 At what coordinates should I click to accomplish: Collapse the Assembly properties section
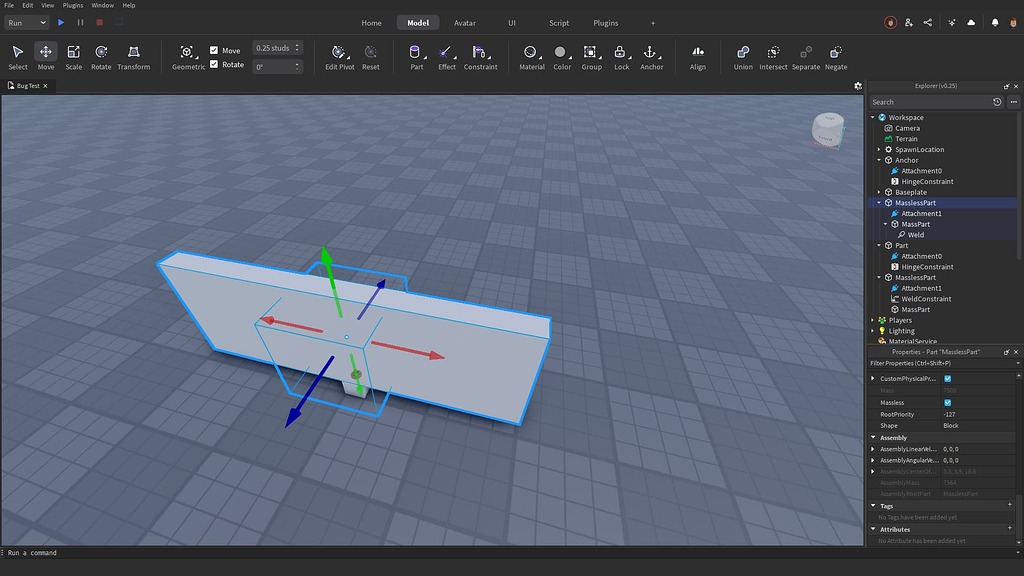[x=873, y=438]
